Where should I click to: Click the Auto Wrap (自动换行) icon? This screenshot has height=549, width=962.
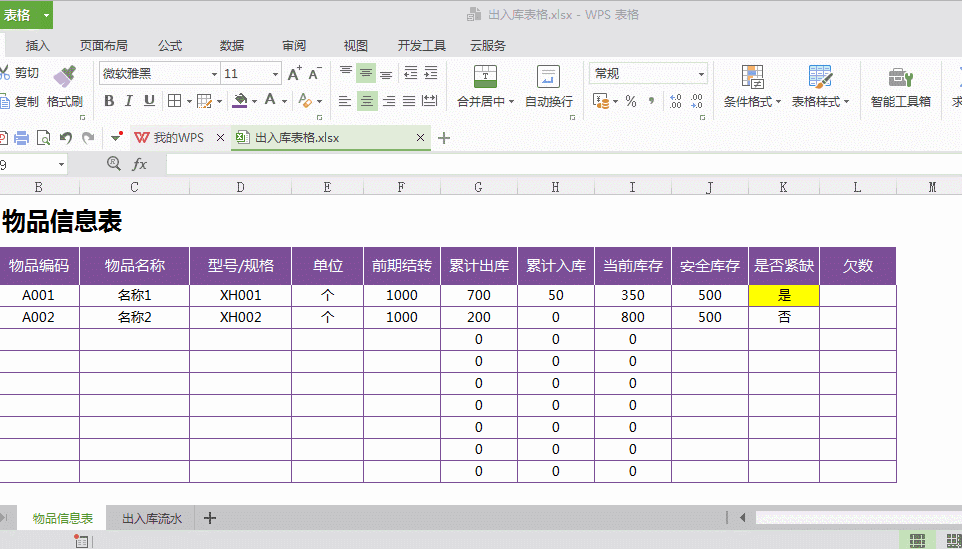pos(548,77)
